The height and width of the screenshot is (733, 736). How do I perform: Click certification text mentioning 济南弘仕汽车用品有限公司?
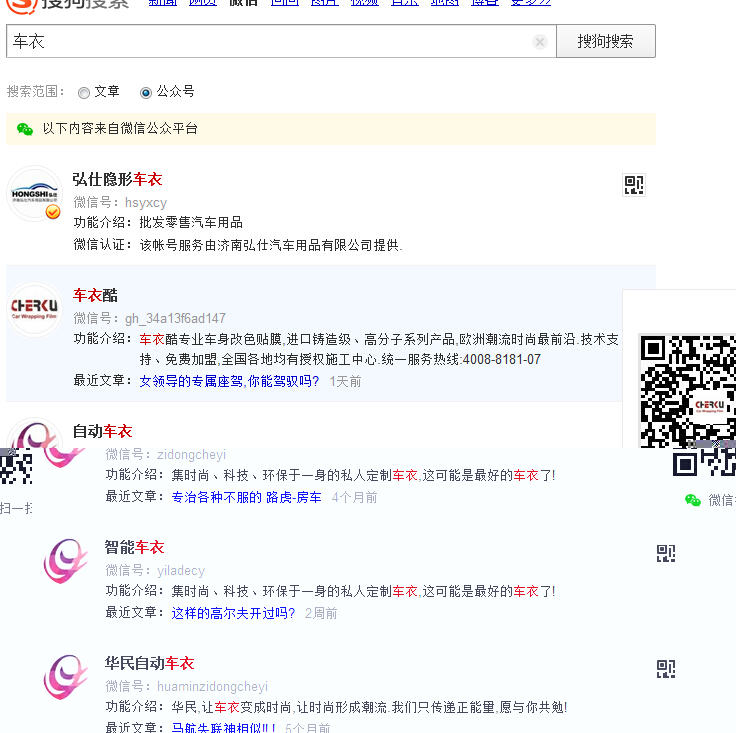(271, 244)
